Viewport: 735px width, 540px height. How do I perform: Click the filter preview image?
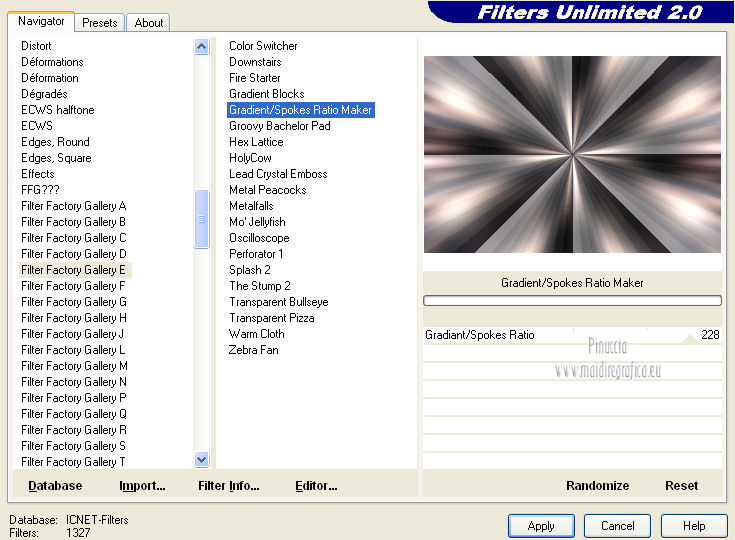(x=572, y=154)
